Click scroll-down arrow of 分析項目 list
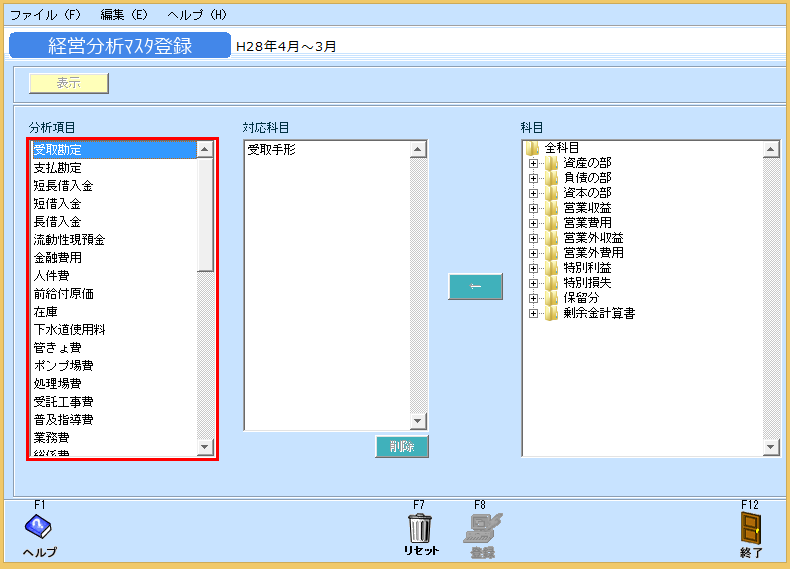The width and height of the screenshot is (790, 569). [x=205, y=447]
